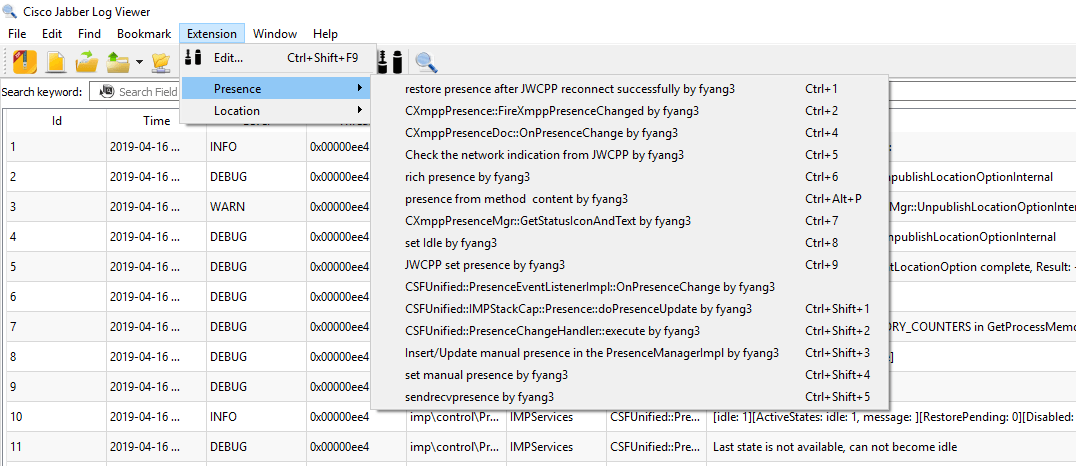Click the search field's magnifier icon
The width and height of the screenshot is (1076, 466).
(106, 91)
